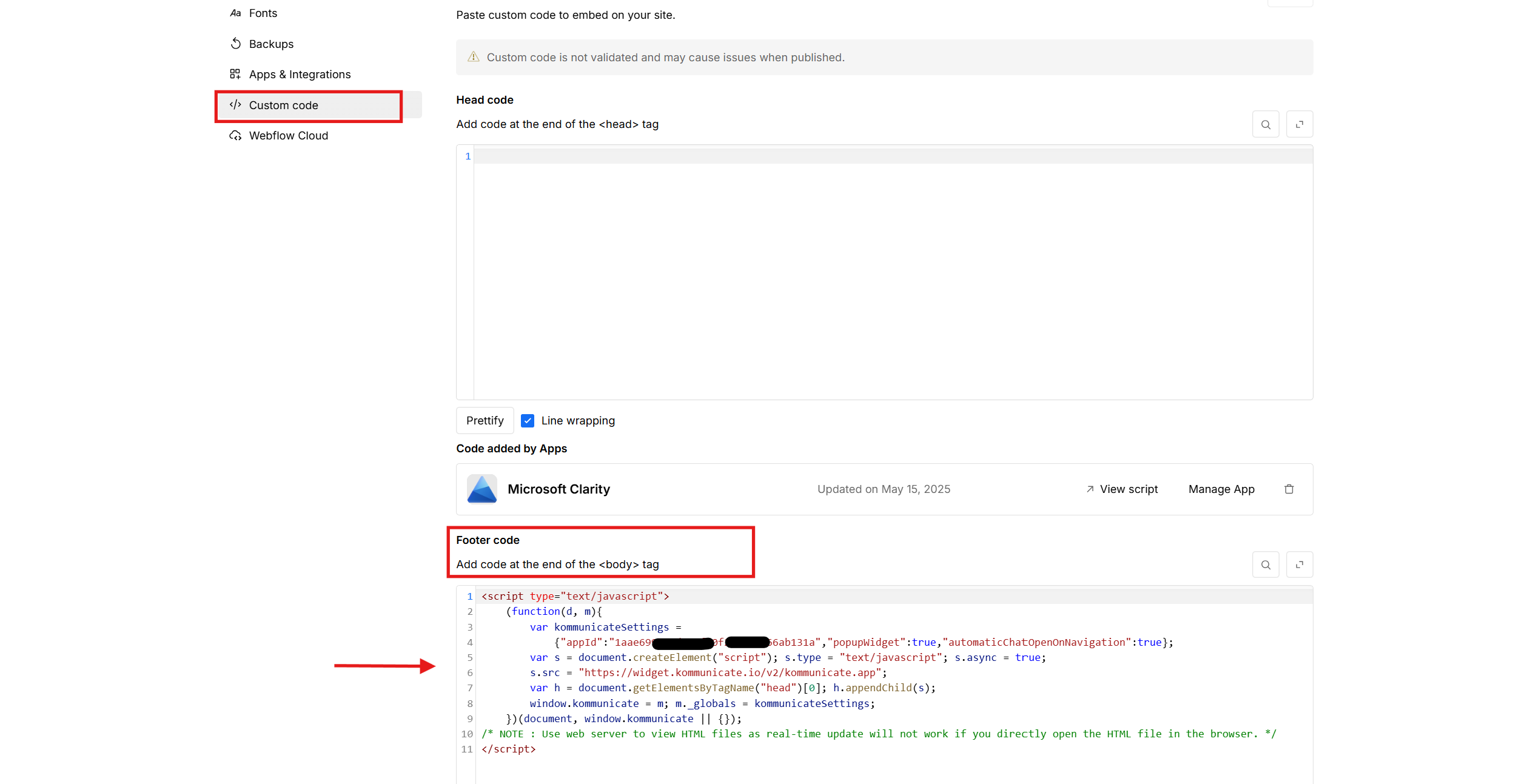1533x784 pixels.
Task: Delete the Microsoft Clarity app code
Action: pyautogui.click(x=1289, y=489)
